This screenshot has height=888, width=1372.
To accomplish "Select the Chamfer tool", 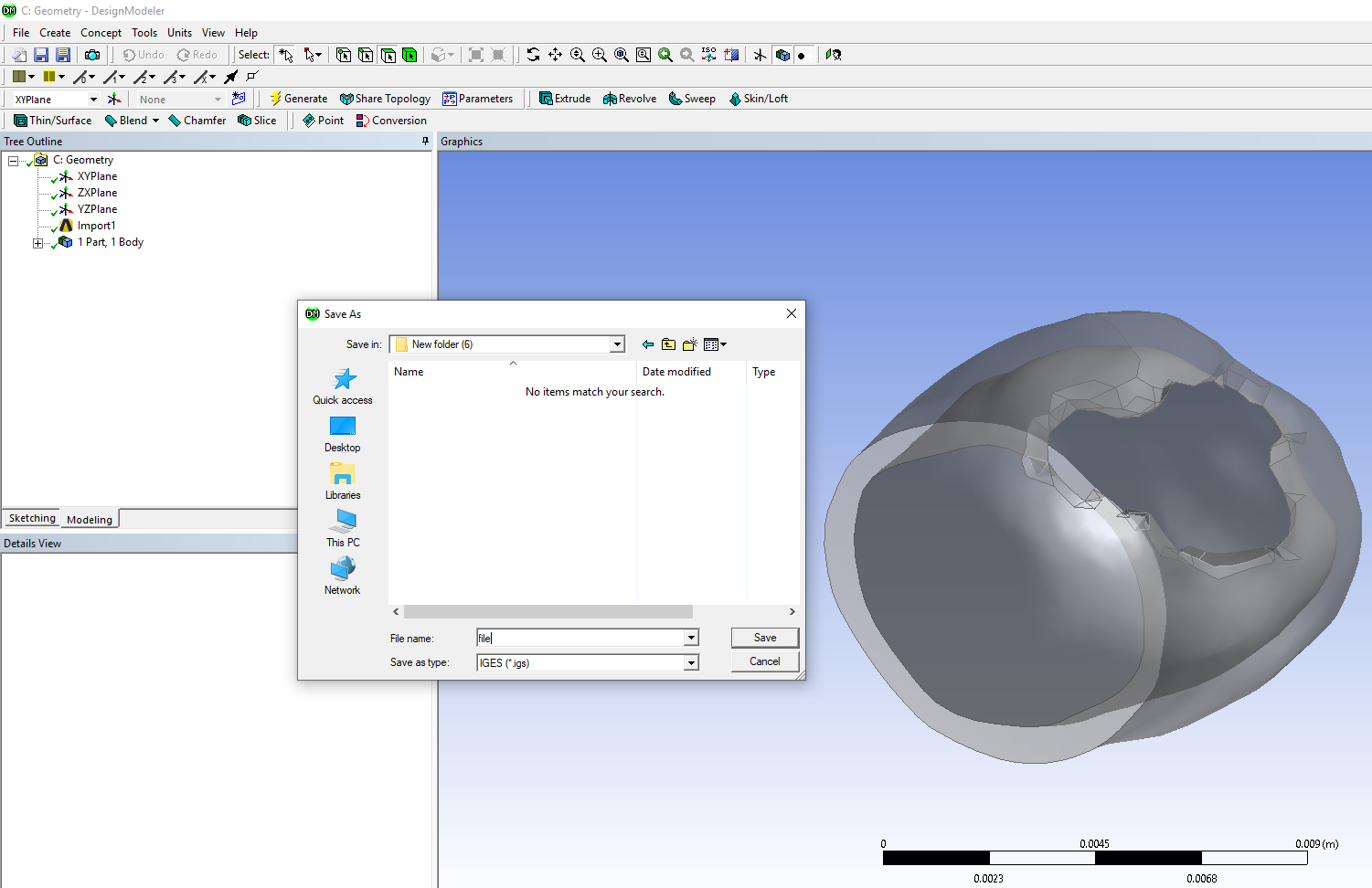I will (197, 120).
